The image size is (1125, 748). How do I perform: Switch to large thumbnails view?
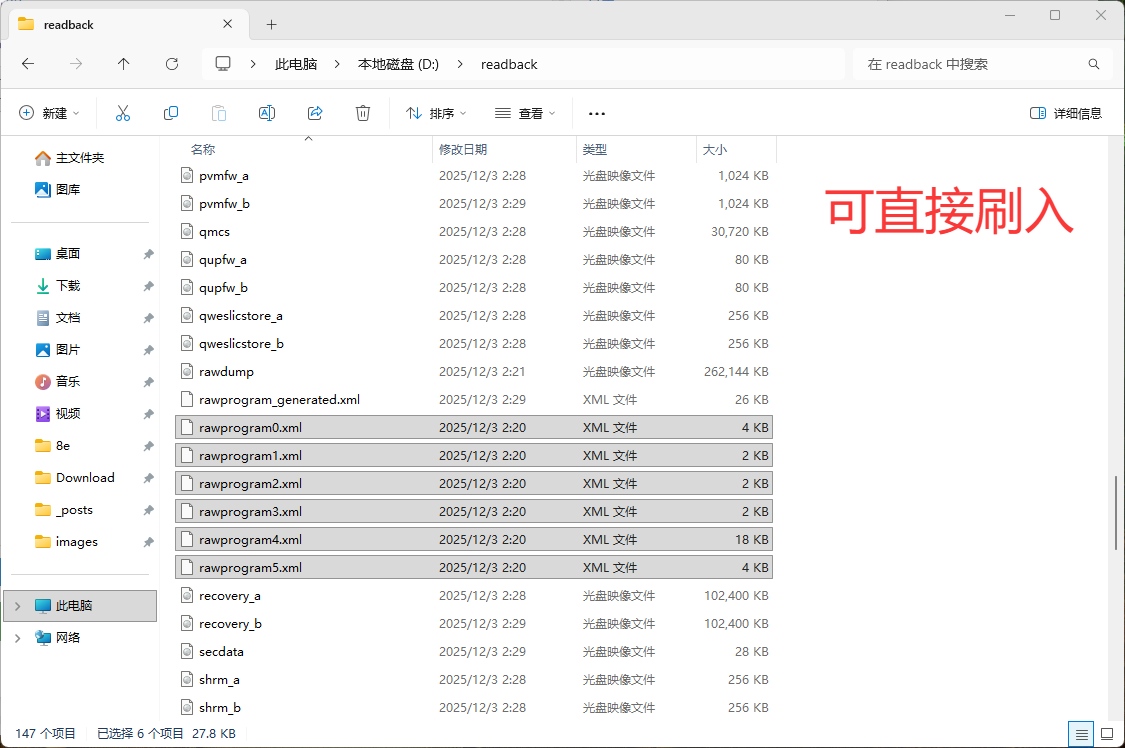tap(1106, 733)
